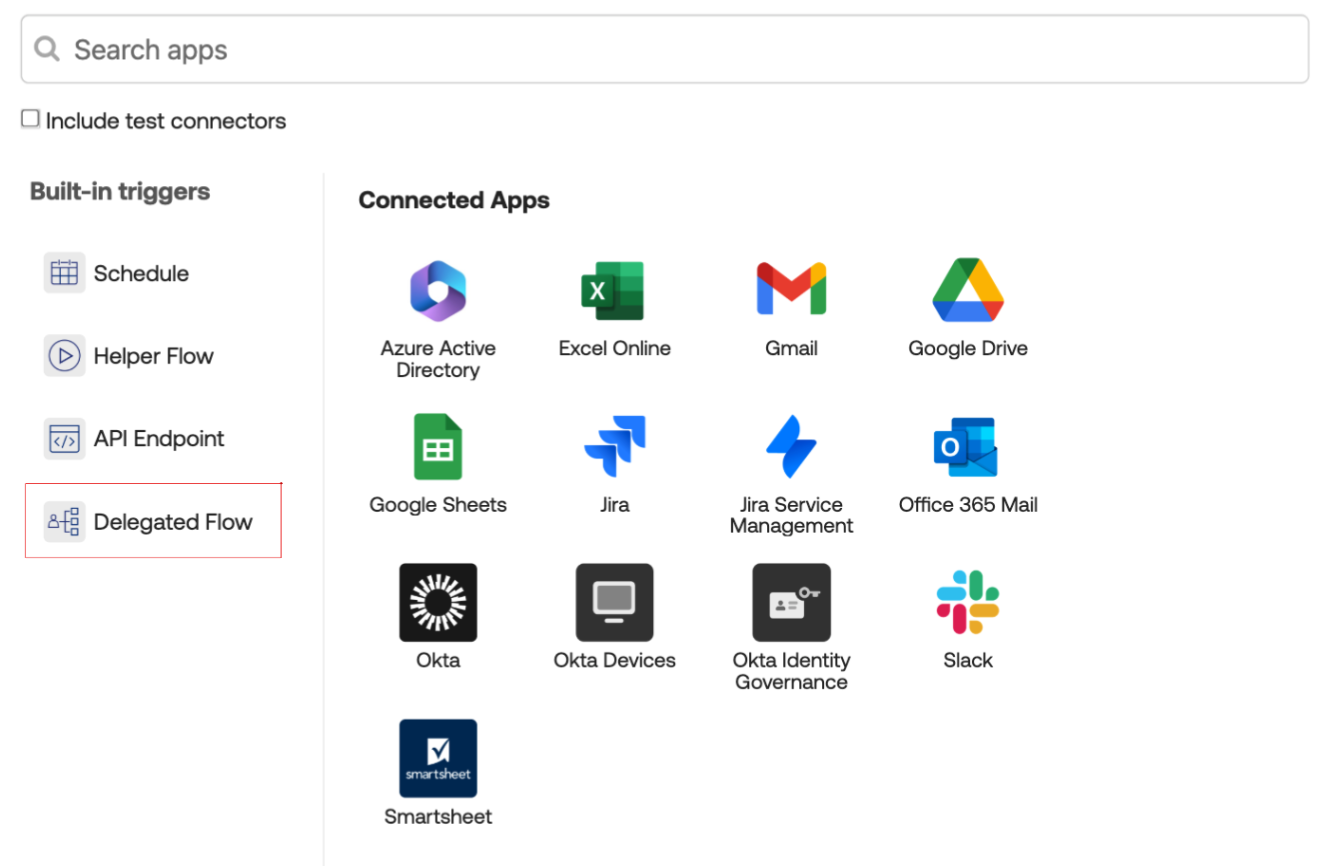Select the Google Drive app icon
This screenshot has width=1320, height=866.
[968, 290]
